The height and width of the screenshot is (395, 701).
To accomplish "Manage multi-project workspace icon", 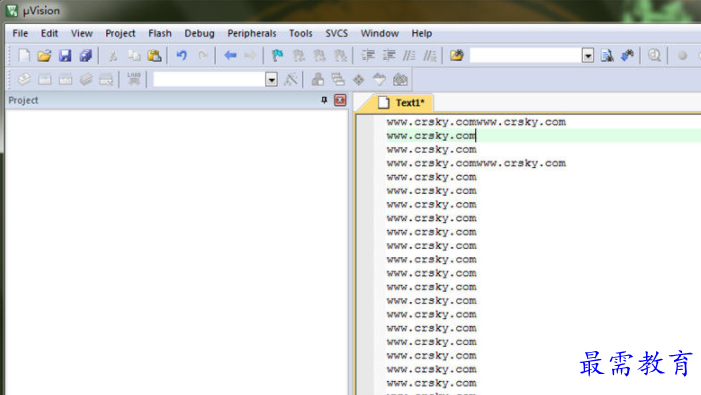I will click(338, 80).
